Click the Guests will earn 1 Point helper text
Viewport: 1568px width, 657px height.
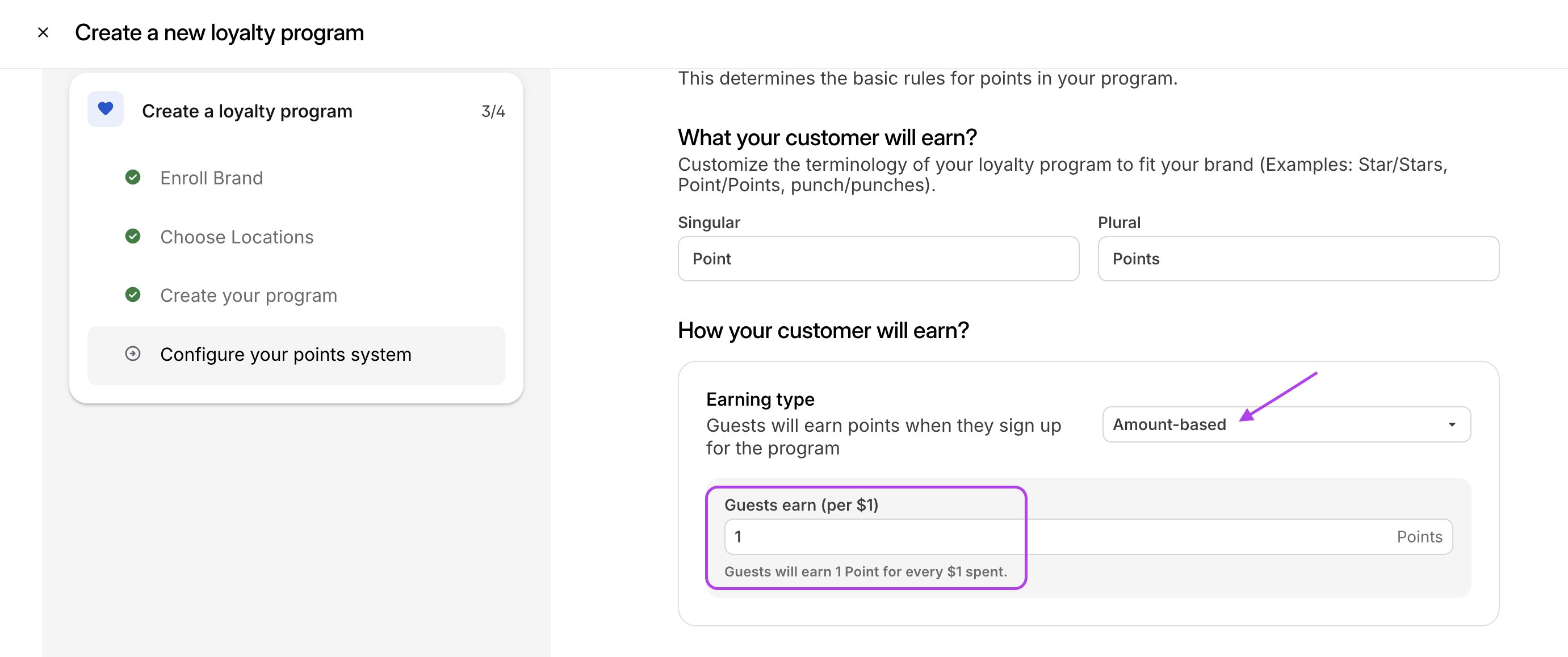click(x=865, y=572)
